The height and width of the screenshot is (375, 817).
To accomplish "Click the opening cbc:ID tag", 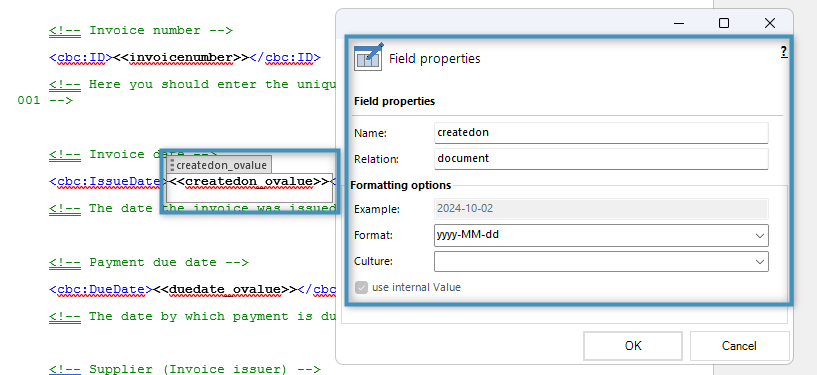I will tap(81, 57).
